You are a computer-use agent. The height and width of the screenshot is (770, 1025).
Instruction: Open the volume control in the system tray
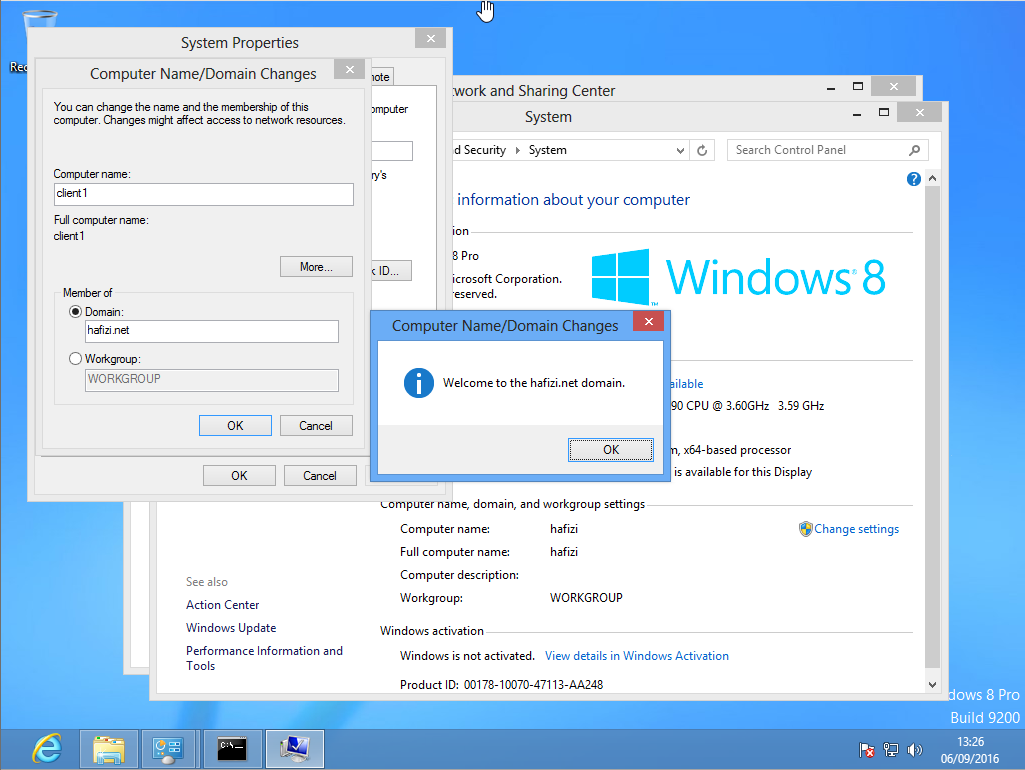point(914,750)
